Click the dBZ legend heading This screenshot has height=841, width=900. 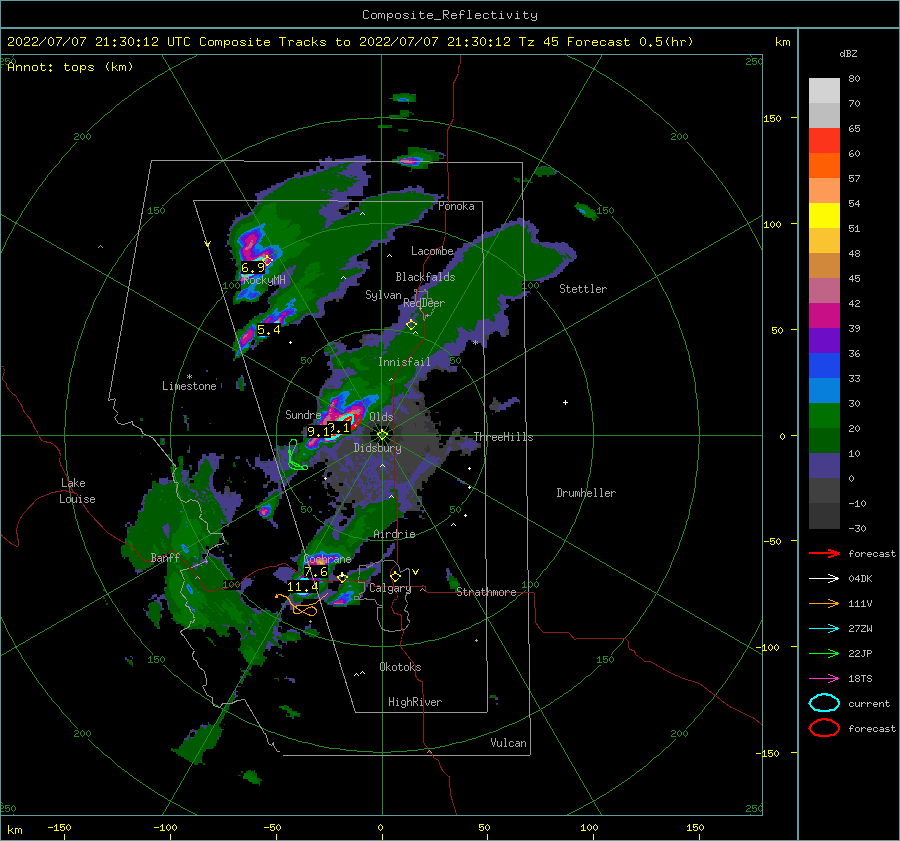(x=848, y=53)
